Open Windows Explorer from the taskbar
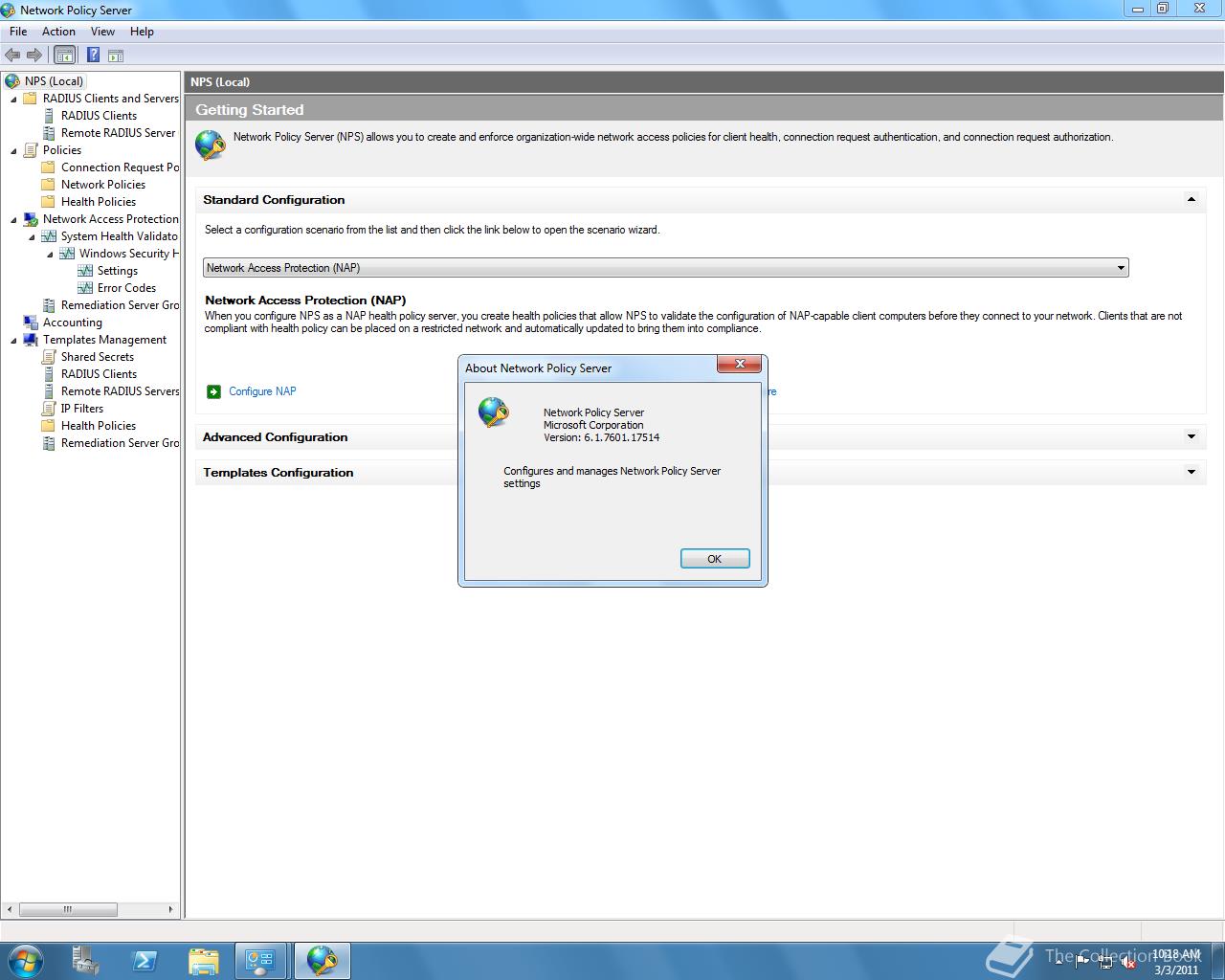Screen dimensions: 1225x980 (x=203, y=961)
